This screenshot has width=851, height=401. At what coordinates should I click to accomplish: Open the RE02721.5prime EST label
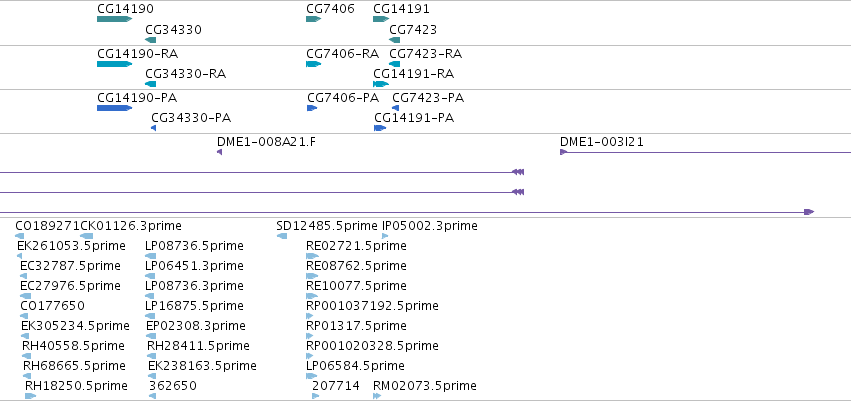click(x=356, y=246)
